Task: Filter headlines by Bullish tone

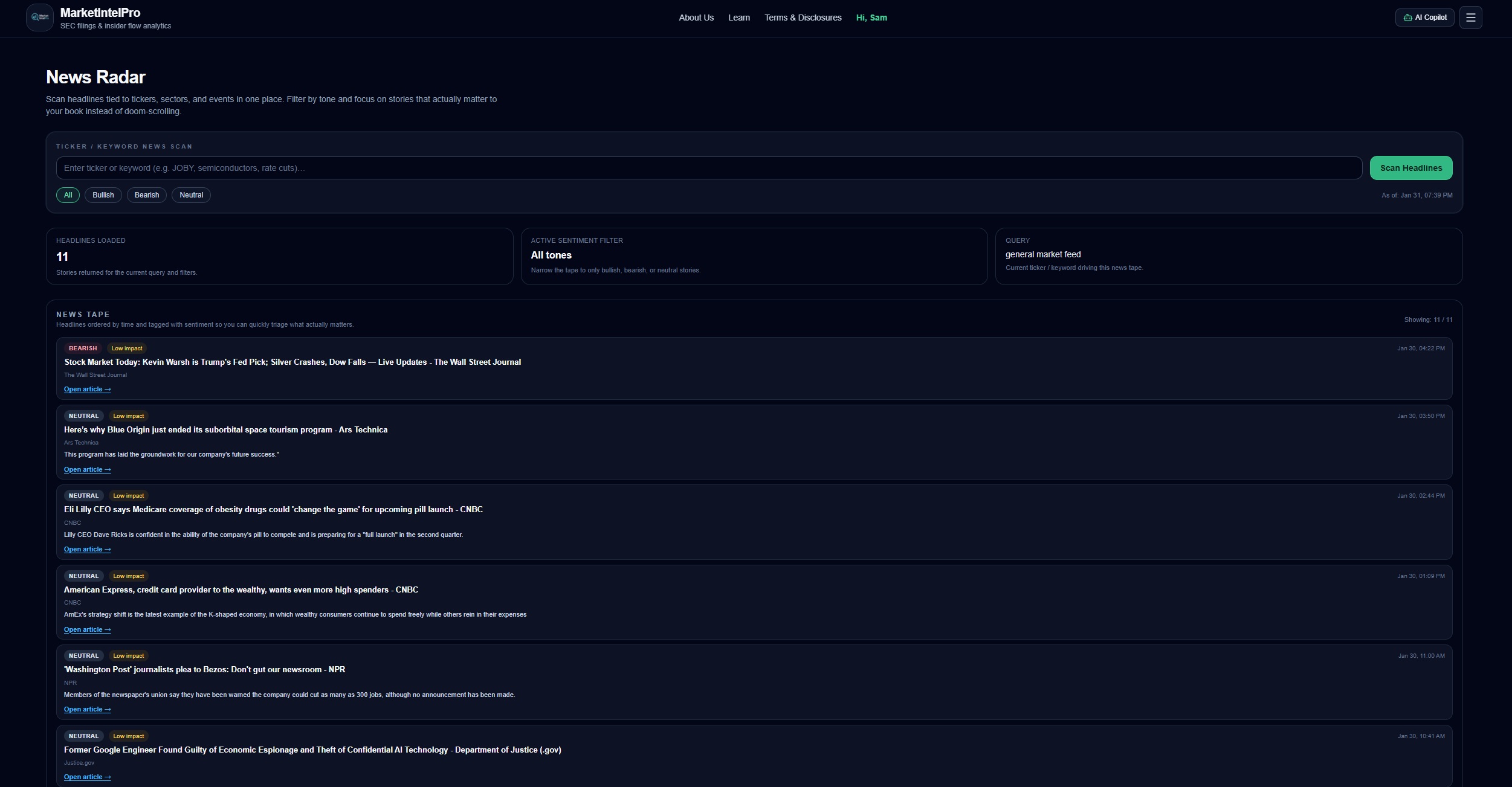Action: (x=103, y=195)
